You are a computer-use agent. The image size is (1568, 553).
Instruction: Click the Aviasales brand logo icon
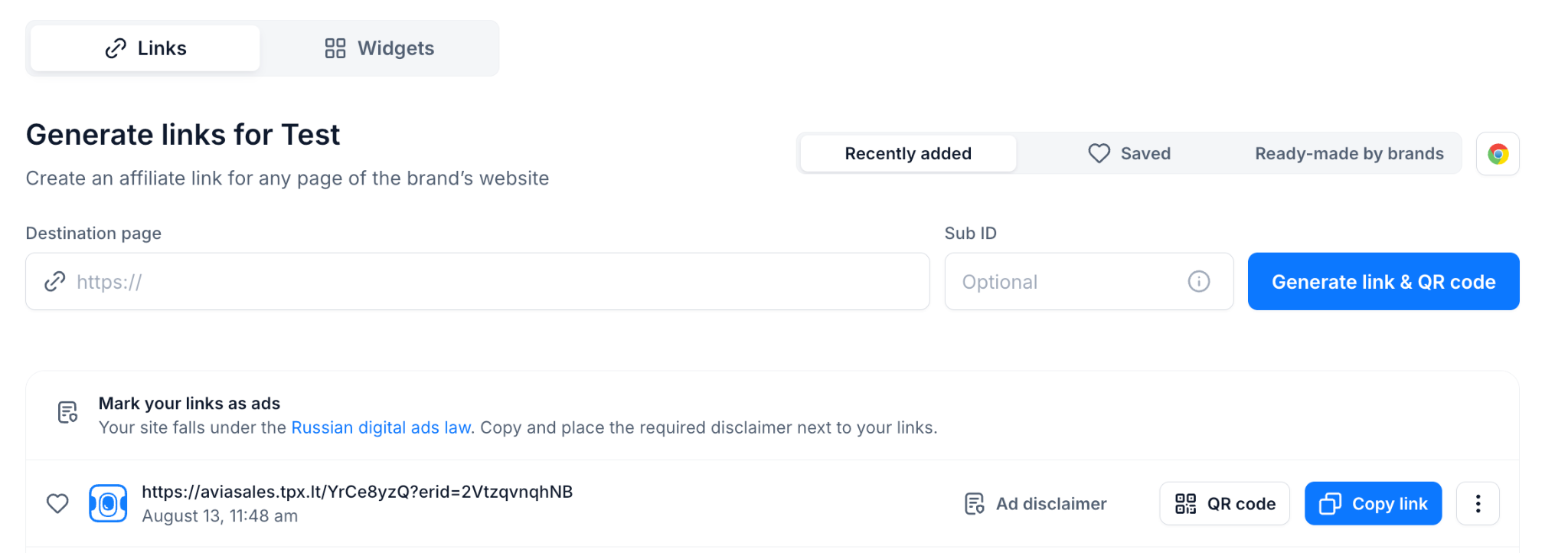pos(108,503)
